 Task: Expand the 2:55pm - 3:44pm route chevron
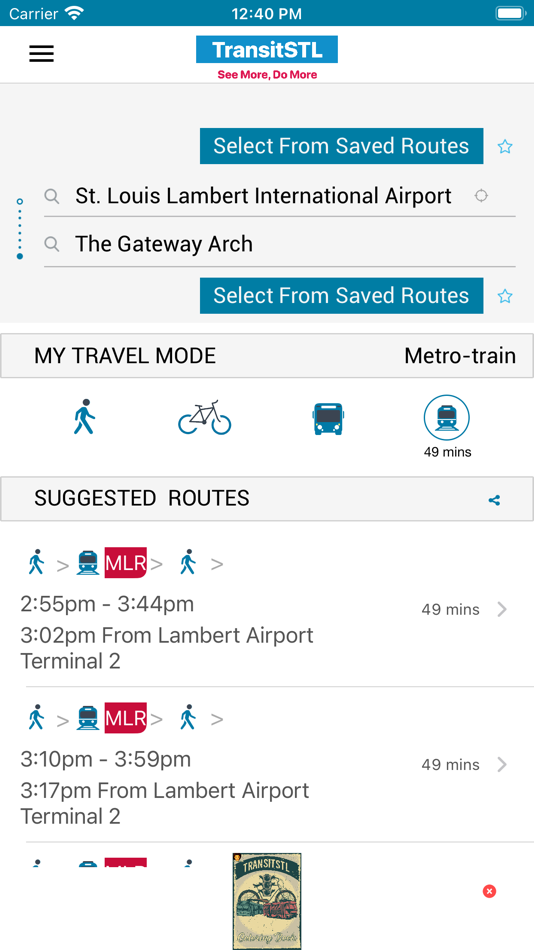pos(502,610)
